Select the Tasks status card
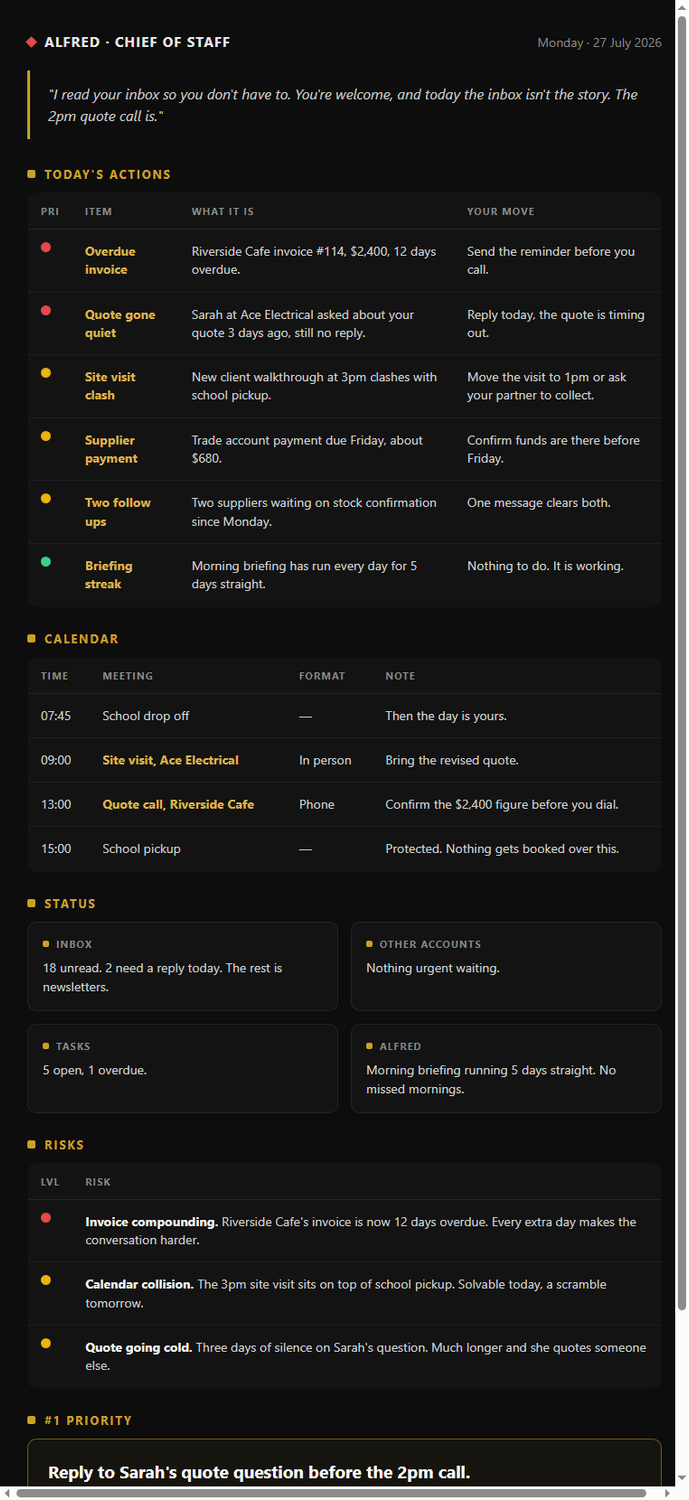This screenshot has width=689, height=1500. pyautogui.click(x=182, y=1068)
